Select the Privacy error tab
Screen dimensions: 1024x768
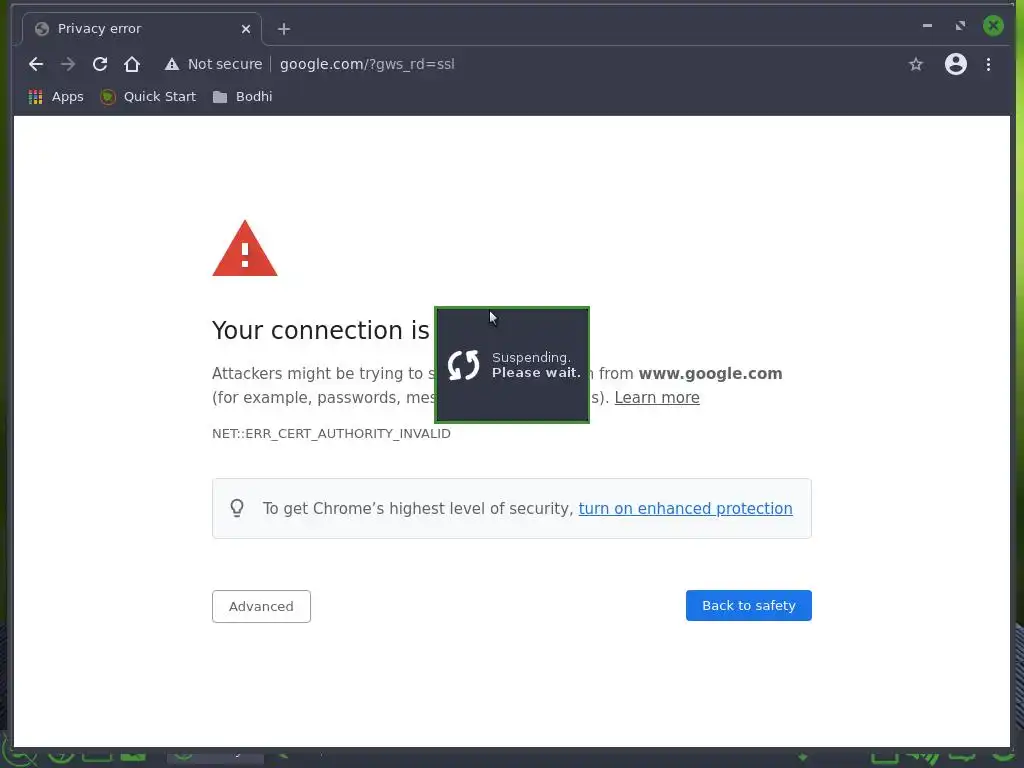(142, 29)
